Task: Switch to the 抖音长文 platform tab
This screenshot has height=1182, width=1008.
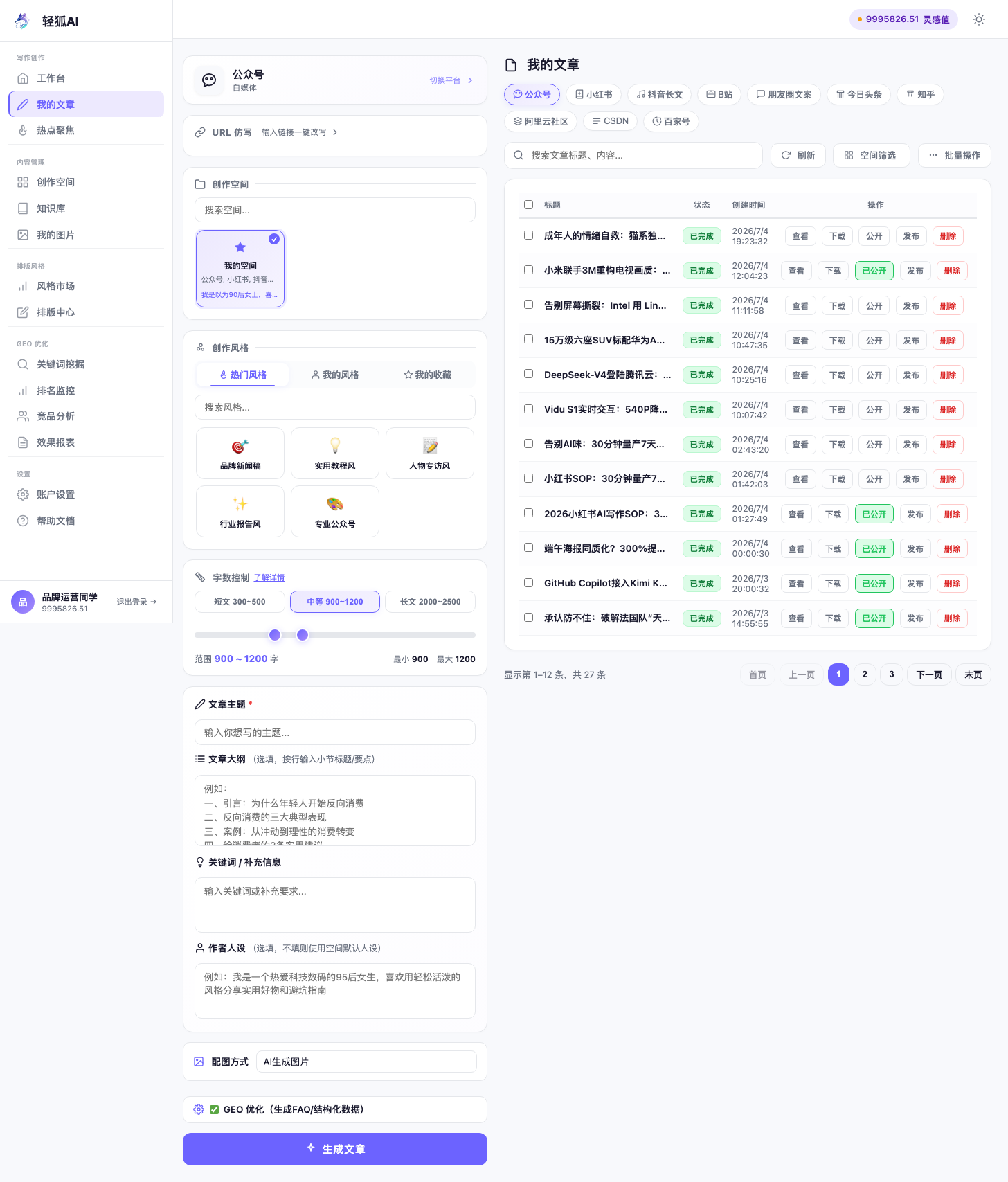Action: pyautogui.click(x=660, y=94)
